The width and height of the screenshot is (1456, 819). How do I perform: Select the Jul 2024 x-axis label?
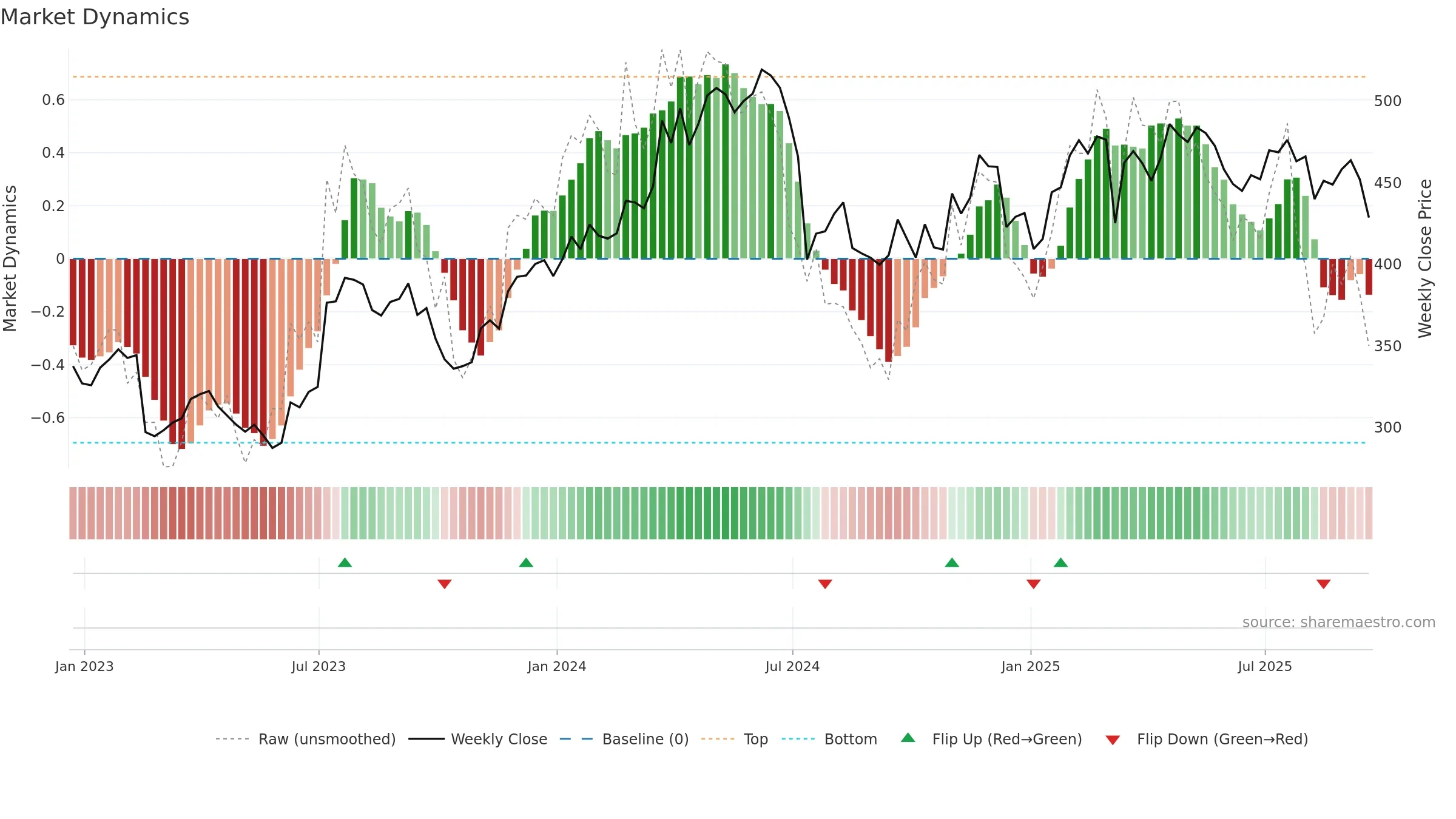pos(792,666)
